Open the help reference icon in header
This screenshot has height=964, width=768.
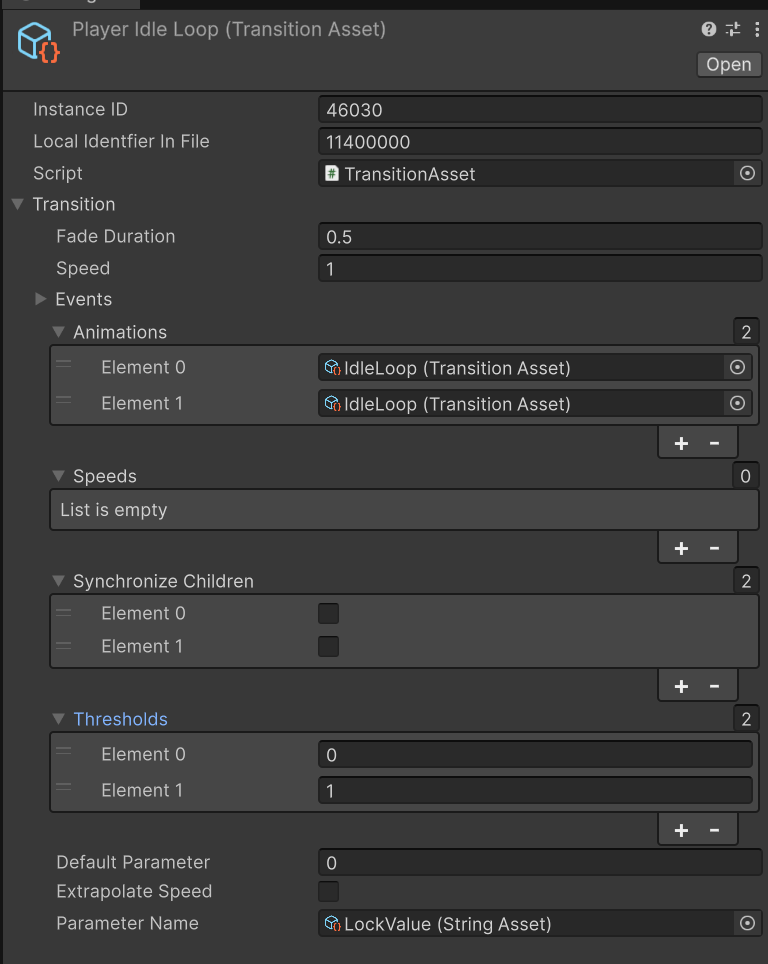click(x=709, y=30)
